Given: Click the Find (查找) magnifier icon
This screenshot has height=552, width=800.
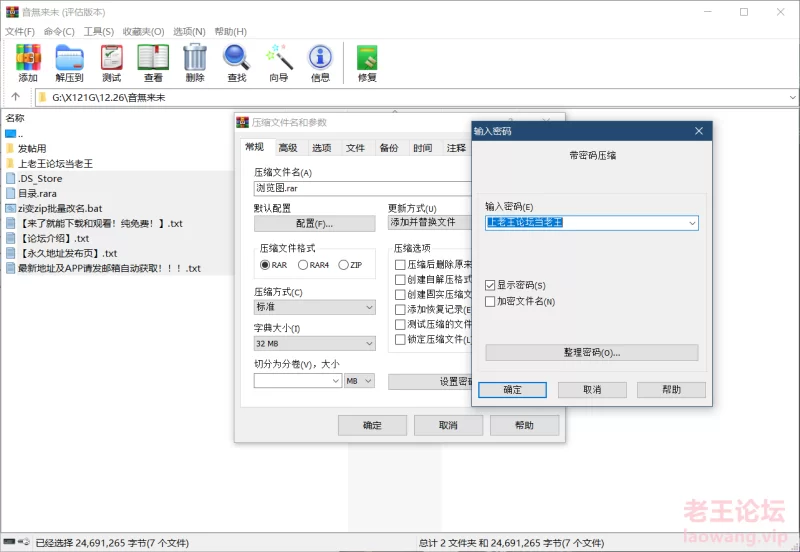Looking at the screenshot, I should coord(237,63).
